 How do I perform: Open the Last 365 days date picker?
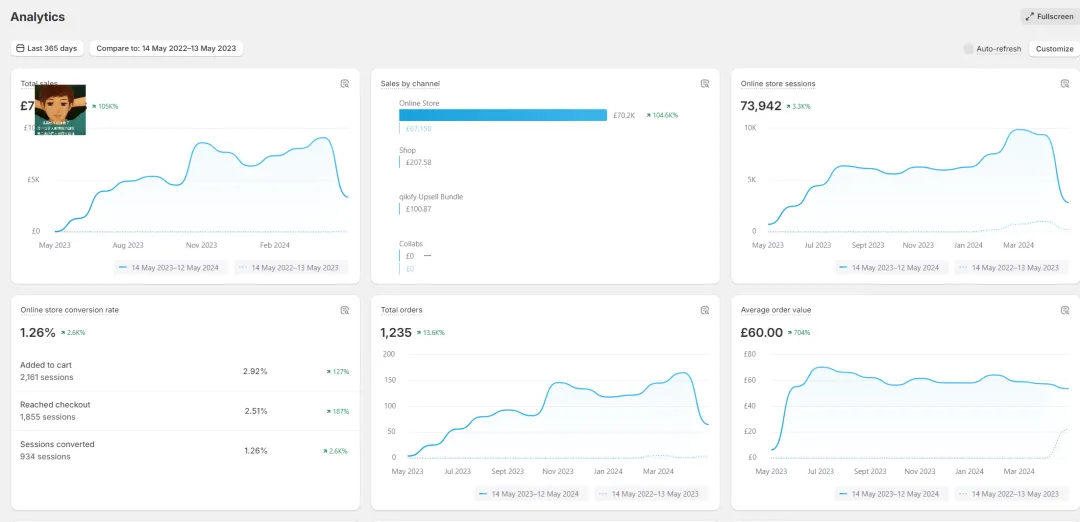[48, 48]
